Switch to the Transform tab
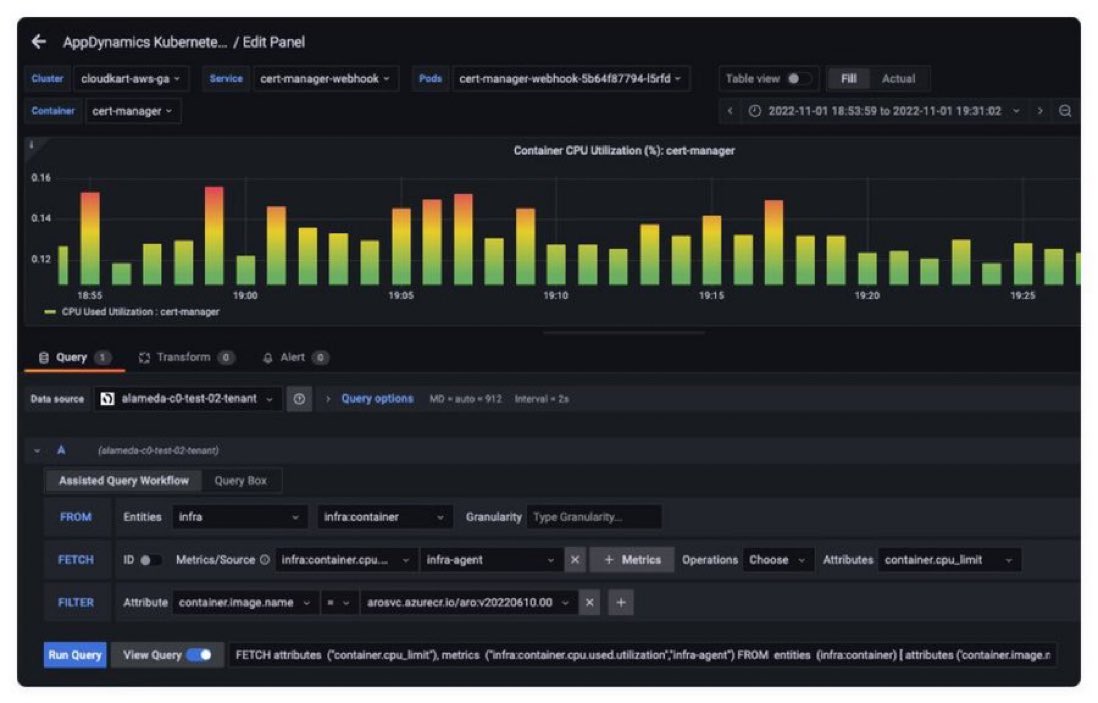Screen dimensions: 1098x703 point(186,358)
